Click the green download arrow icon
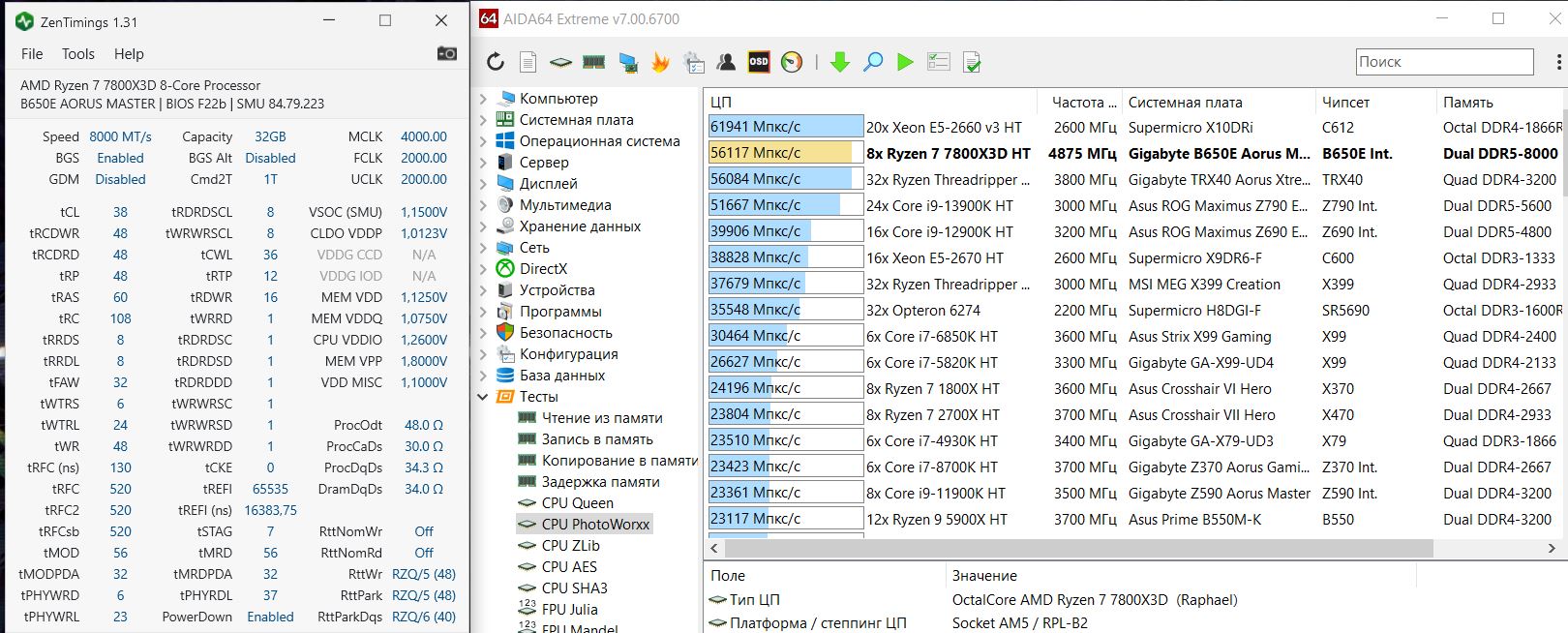The image size is (1568, 633). 840,62
